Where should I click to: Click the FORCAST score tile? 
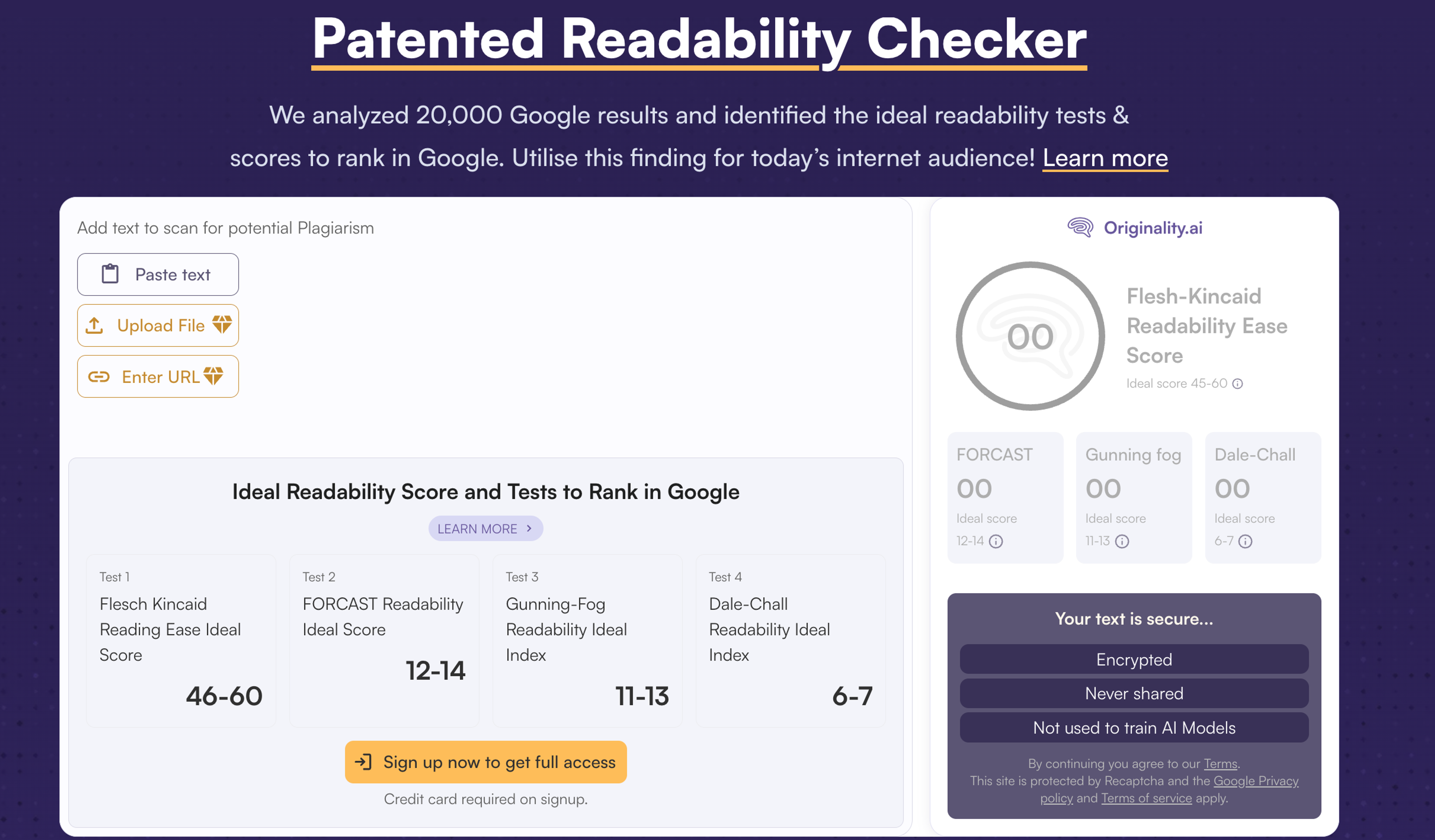[1006, 498]
